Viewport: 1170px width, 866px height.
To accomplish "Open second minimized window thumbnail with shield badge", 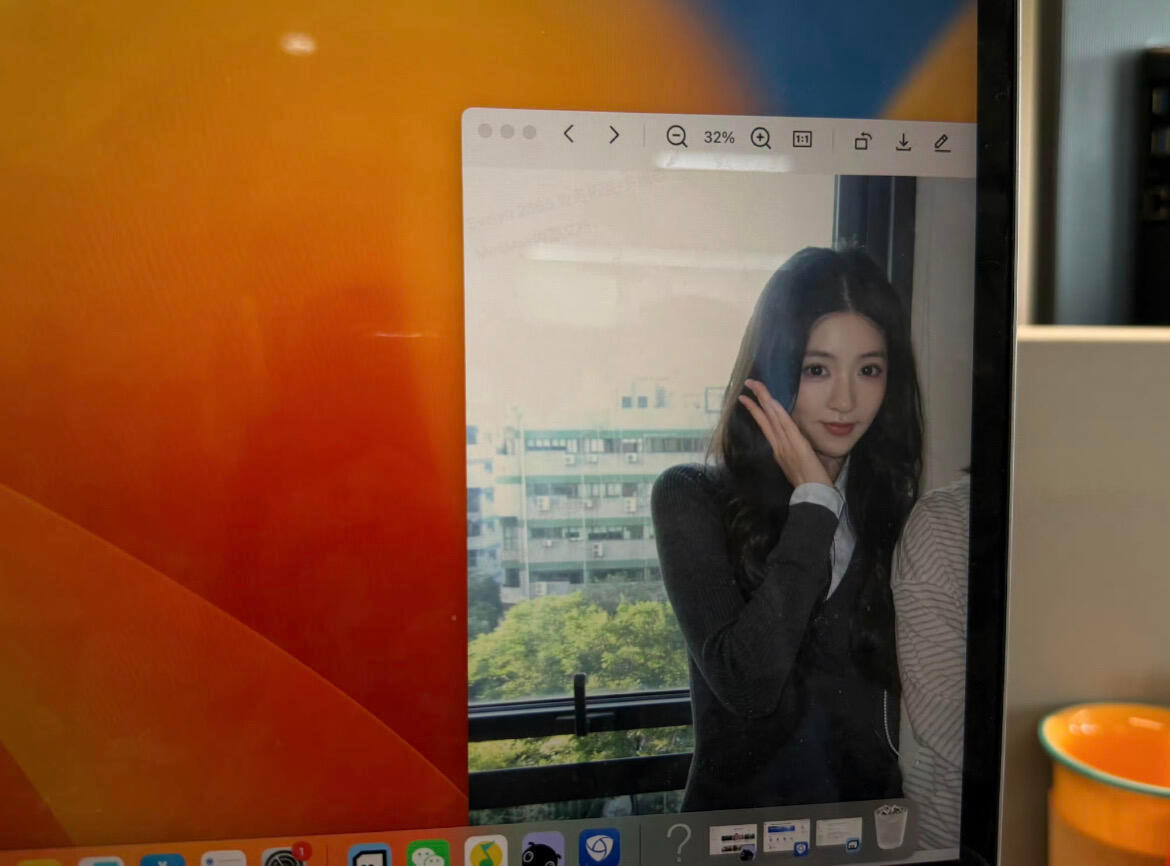I will [x=786, y=837].
